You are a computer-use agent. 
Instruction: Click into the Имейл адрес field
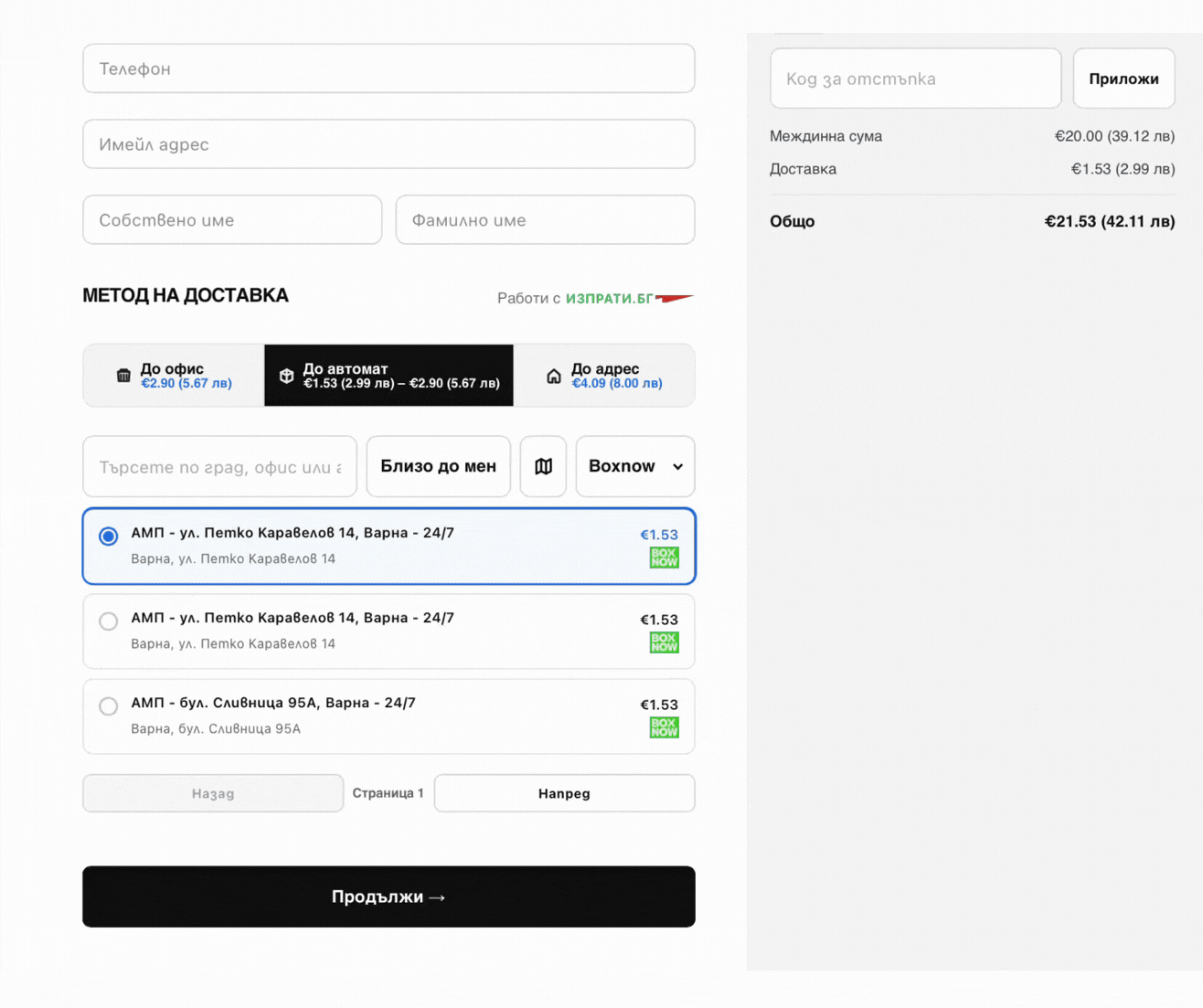389,144
